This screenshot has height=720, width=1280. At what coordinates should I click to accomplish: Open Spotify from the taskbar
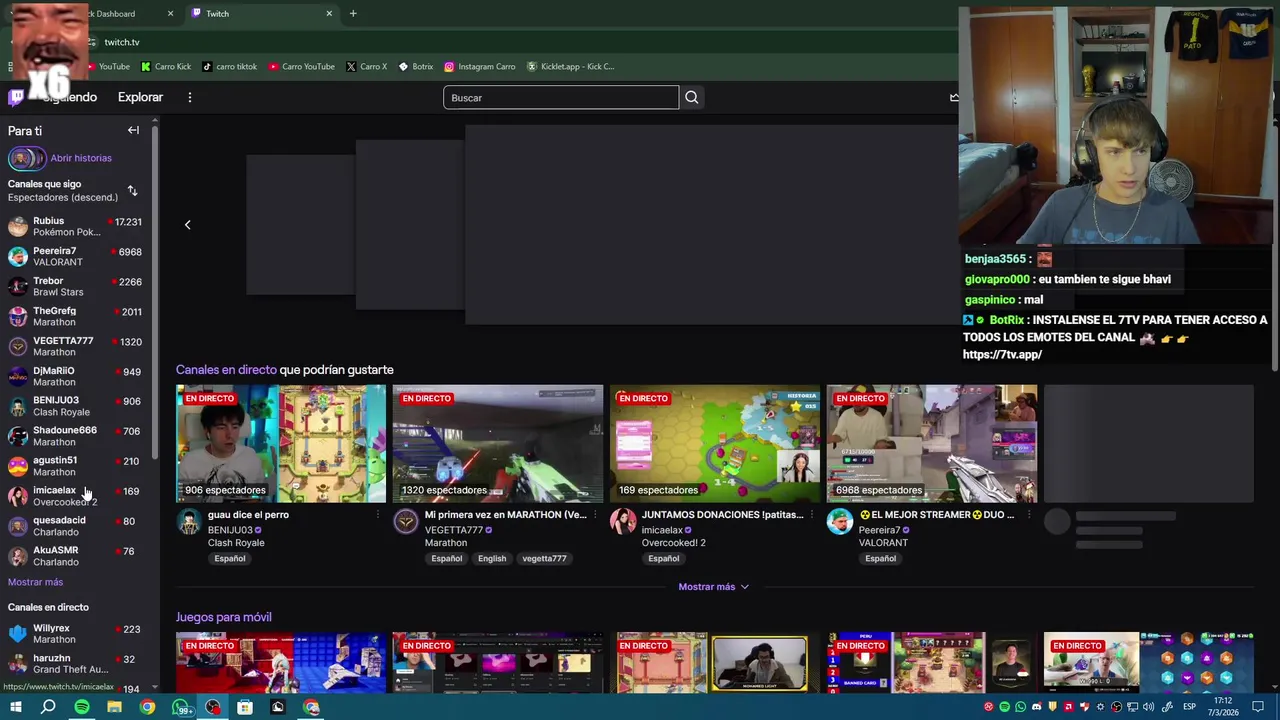tap(82, 707)
